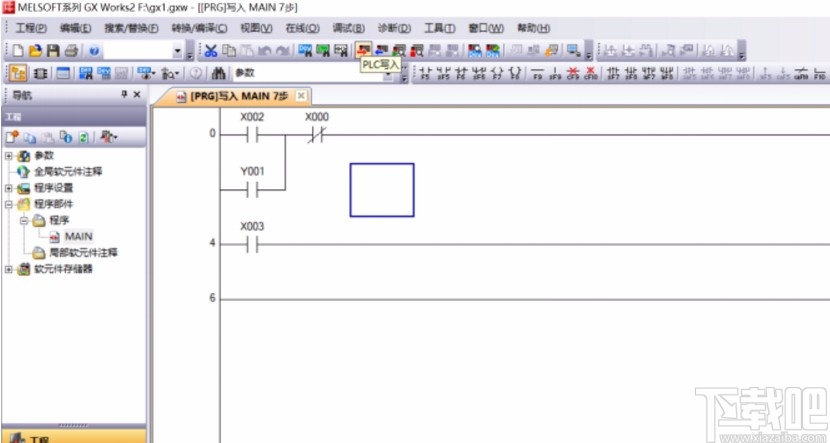The width and height of the screenshot is (830, 443).
Task: Click the new data icon in navigation toolbar
Action: (x=12, y=138)
